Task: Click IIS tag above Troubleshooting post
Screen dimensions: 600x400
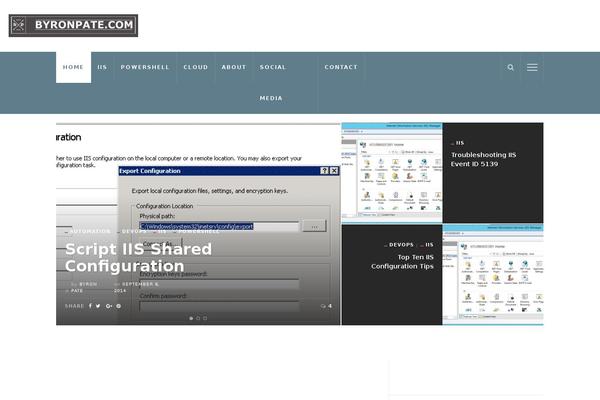Action: (458, 143)
